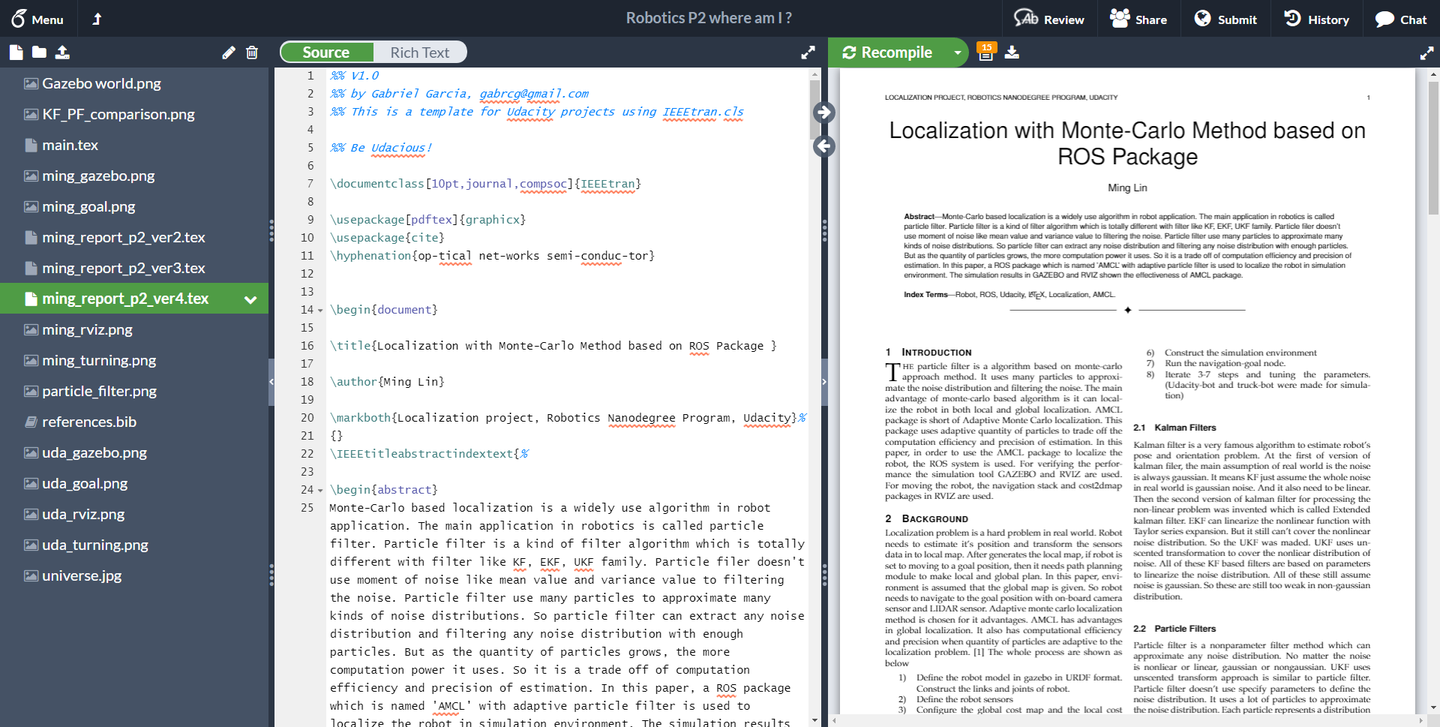Viewport: 1440px width, 727px height.
Task: Collapse \begin{document} fold at line 14
Action: click(x=320, y=310)
